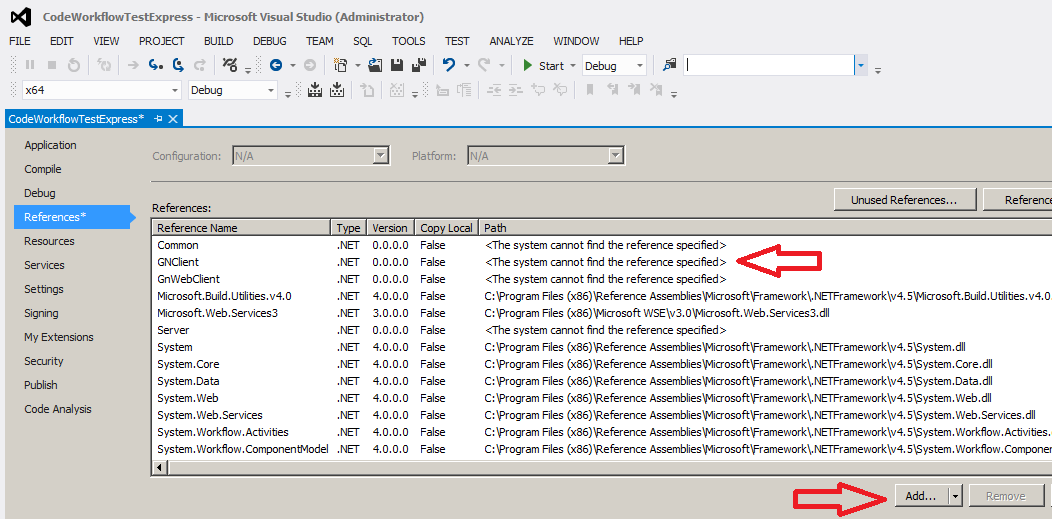Click the Reference Name column header
1052x519 pixels.
click(x=242, y=228)
